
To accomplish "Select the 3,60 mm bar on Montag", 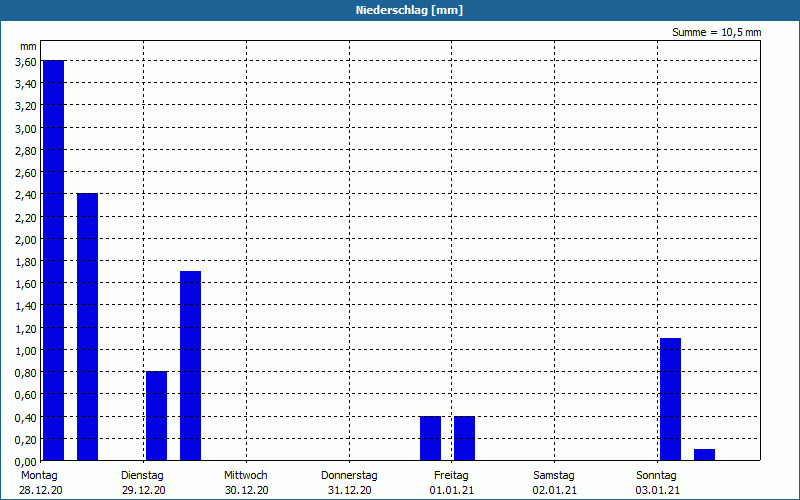I will click(x=54, y=260).
